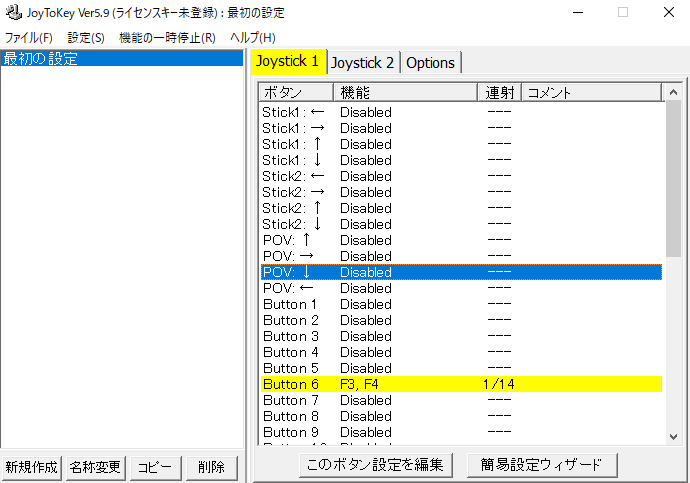Click the このボタン設定を編集 button
Image resolution: width=690 pixels, height=483 pixels.
click(x=375, y=465)
